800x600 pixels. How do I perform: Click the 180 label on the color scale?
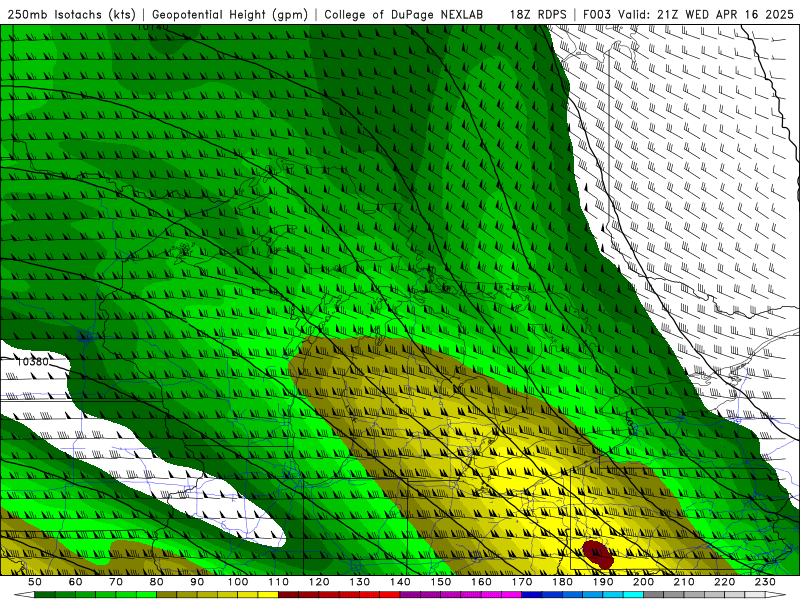(563, 582)
